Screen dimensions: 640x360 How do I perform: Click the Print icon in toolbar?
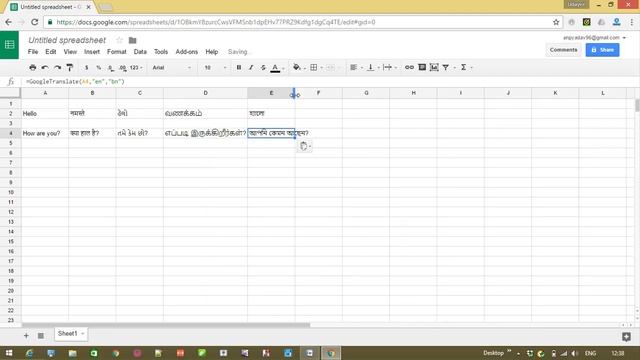tap(33, 67)
